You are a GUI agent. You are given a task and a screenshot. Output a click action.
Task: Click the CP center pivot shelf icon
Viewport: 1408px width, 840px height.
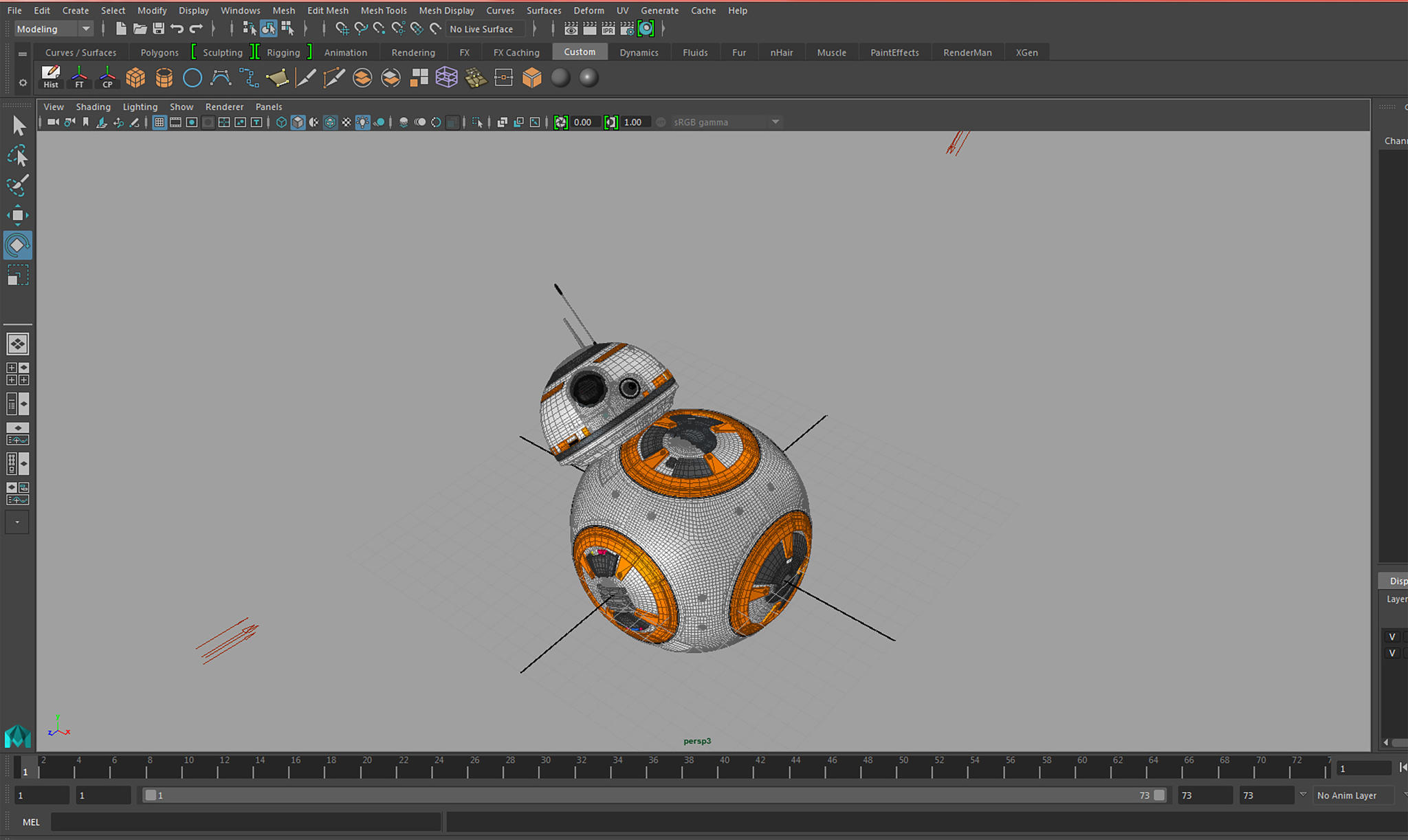[107, 77]
